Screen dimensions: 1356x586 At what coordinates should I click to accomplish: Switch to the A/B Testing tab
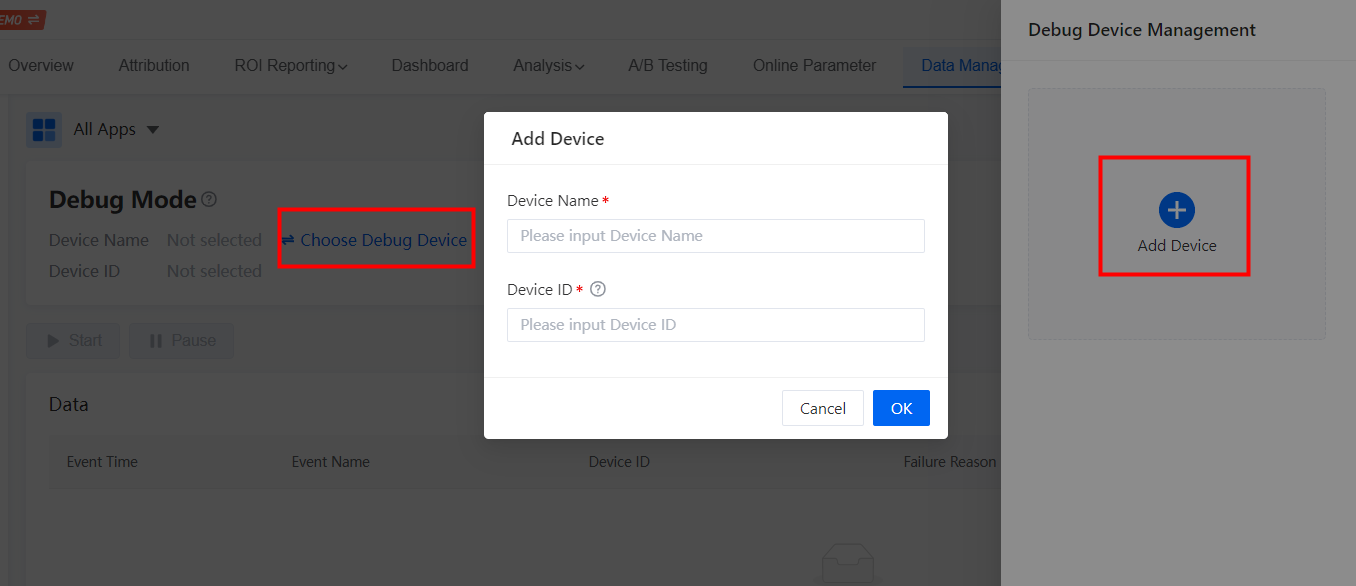[668, 65]
